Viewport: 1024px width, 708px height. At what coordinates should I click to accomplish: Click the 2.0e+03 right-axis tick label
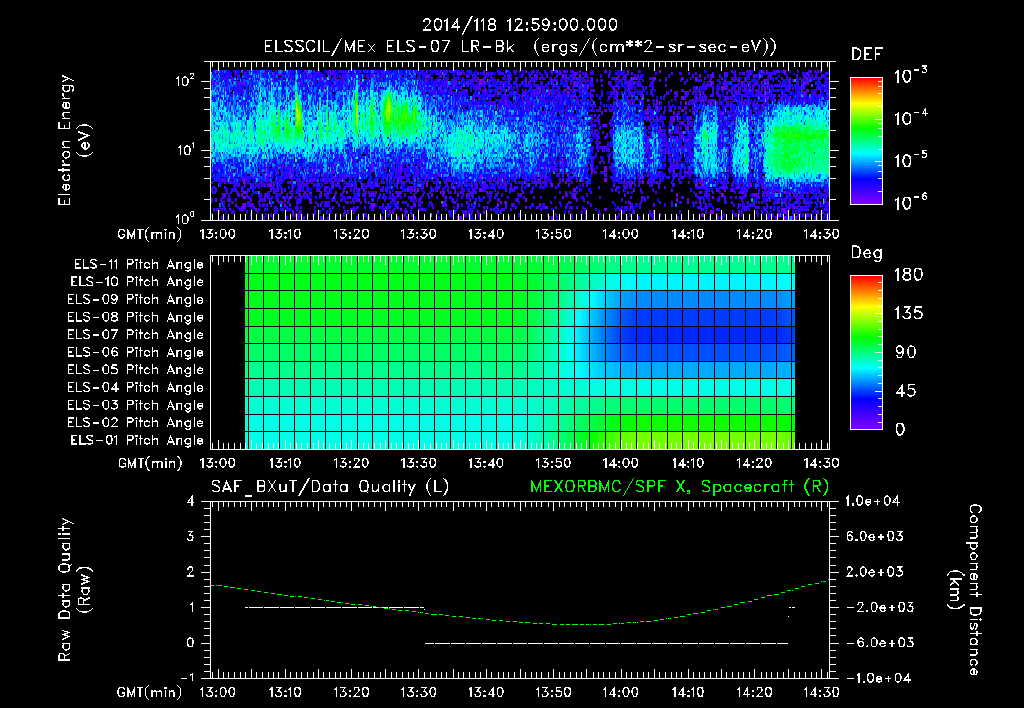pyautogui.click(x=874, y=571)
